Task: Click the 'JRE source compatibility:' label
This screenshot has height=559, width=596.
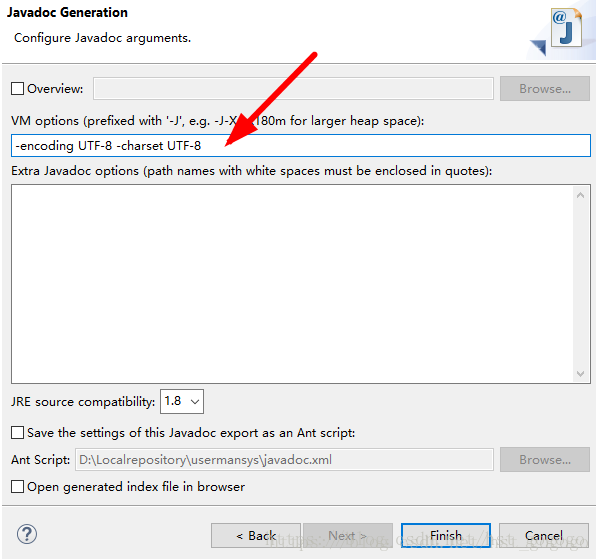Action: point(83,402)
